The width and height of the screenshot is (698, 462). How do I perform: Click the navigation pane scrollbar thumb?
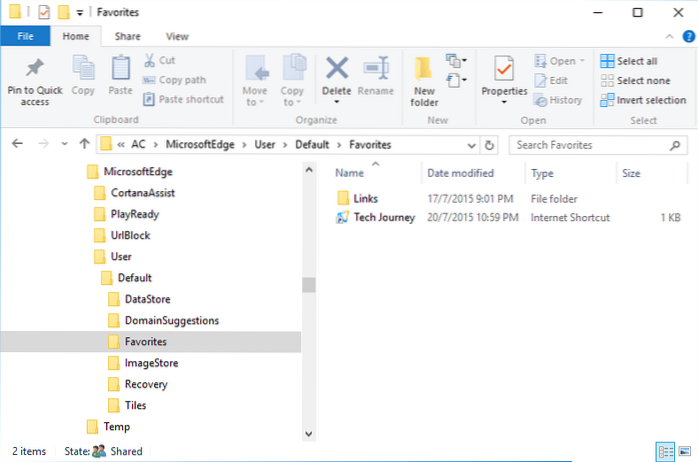(x=307, y=284)
